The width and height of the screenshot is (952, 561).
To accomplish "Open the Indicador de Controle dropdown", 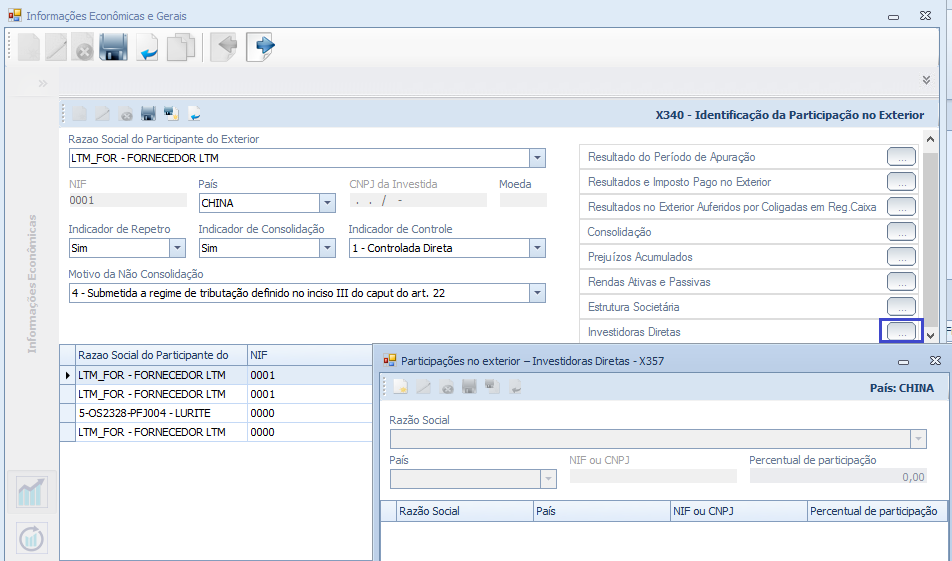I will (x=537, y=248).
